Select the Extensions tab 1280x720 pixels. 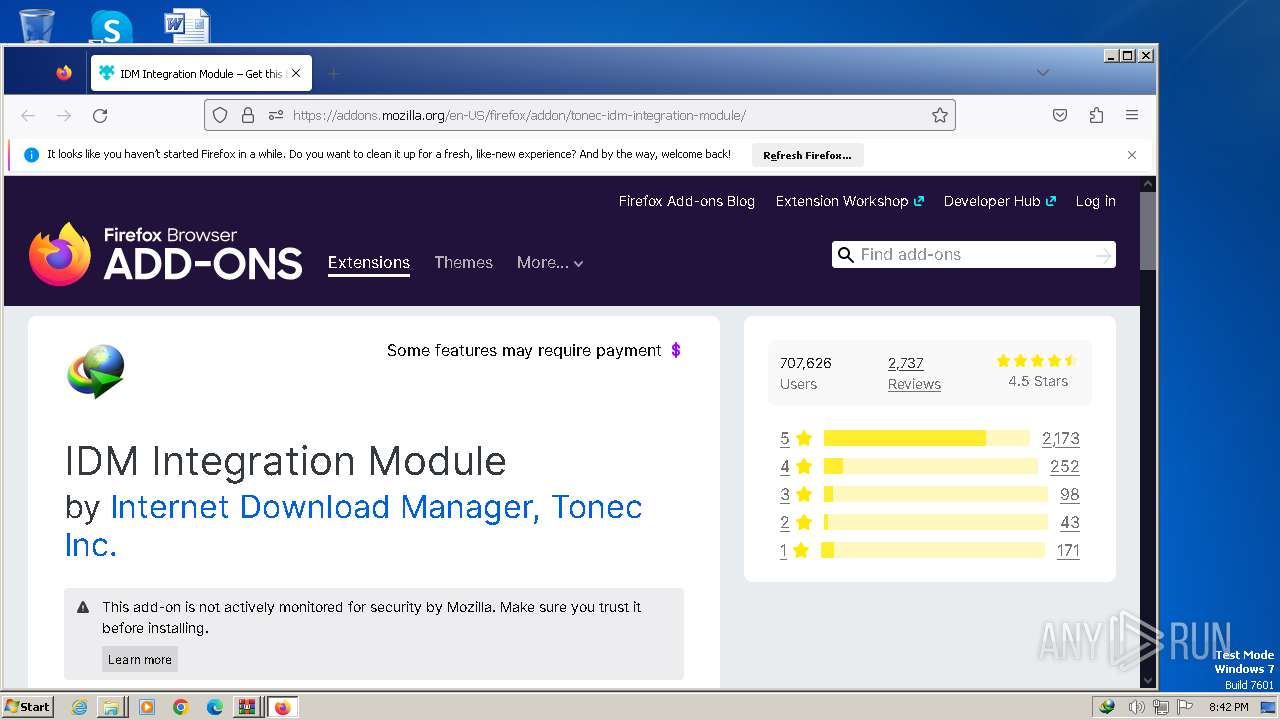369,263
